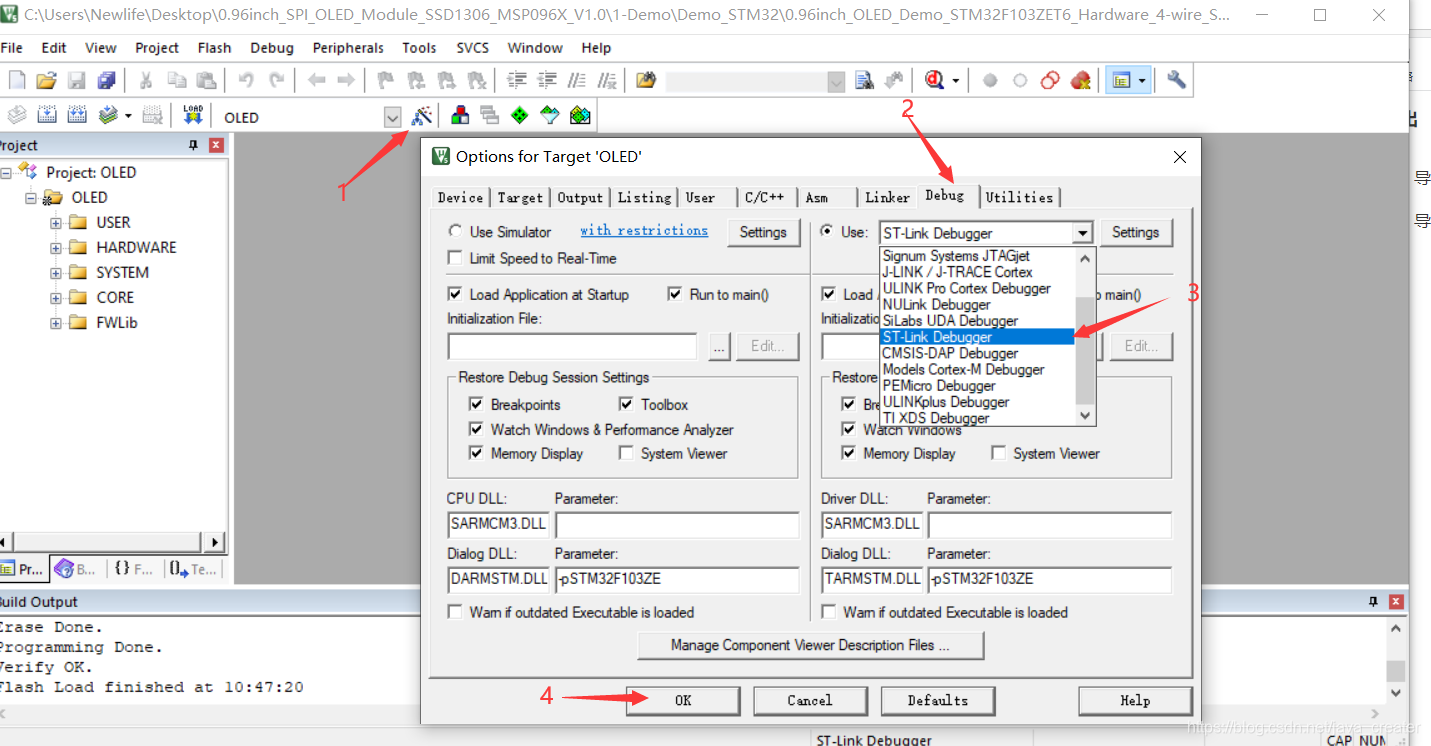The image size is (1431, 746).
Task: Open the 'with restrictions' link
Action: (644, 230)
